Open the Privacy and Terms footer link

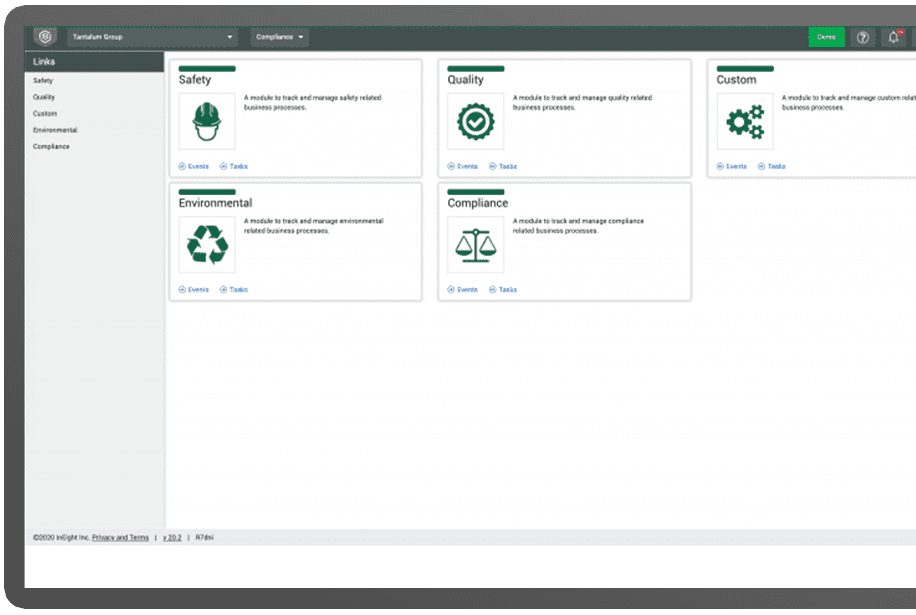(120, 538)
